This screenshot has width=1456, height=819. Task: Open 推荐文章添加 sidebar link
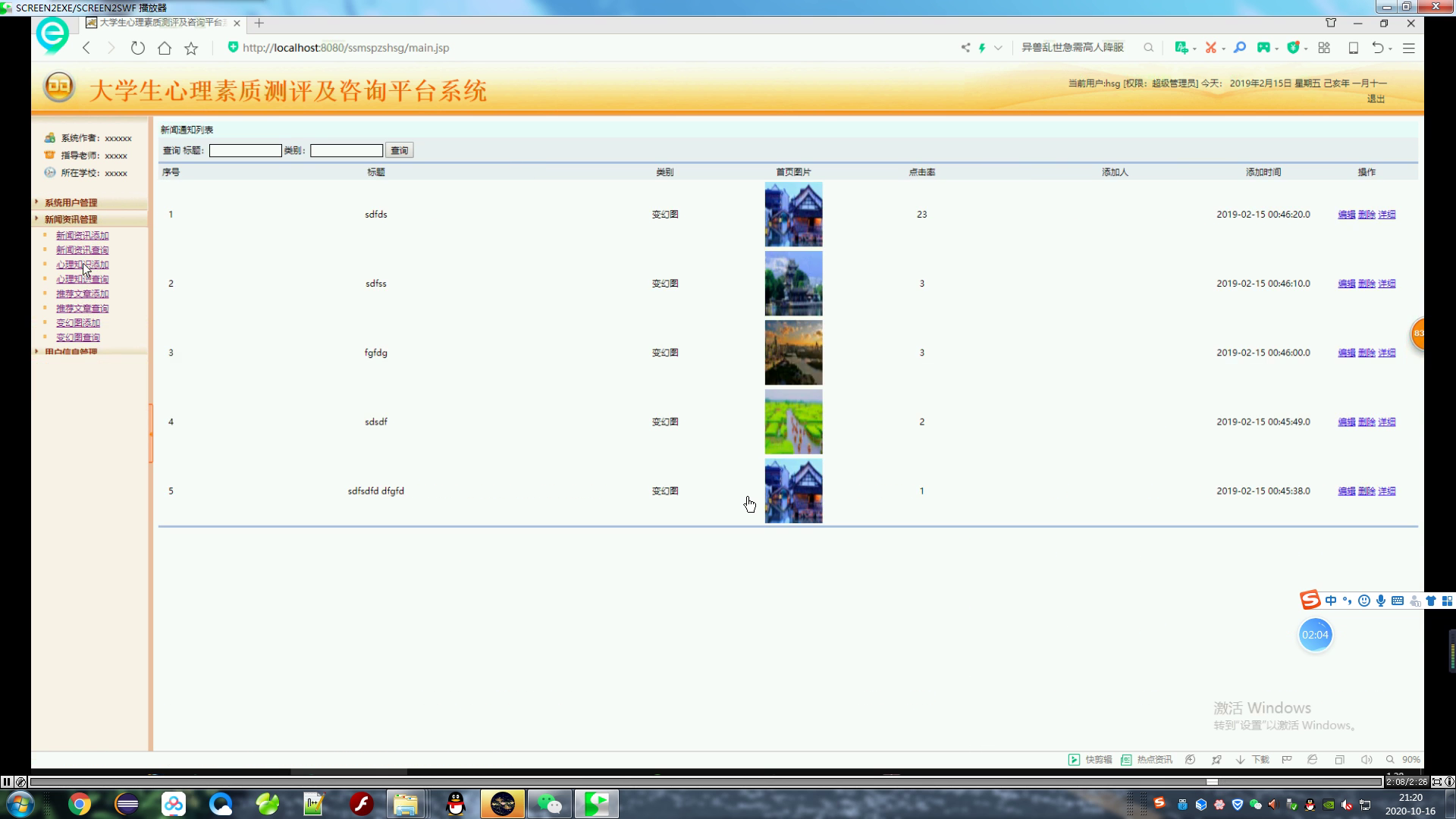(x=82, y=293)
